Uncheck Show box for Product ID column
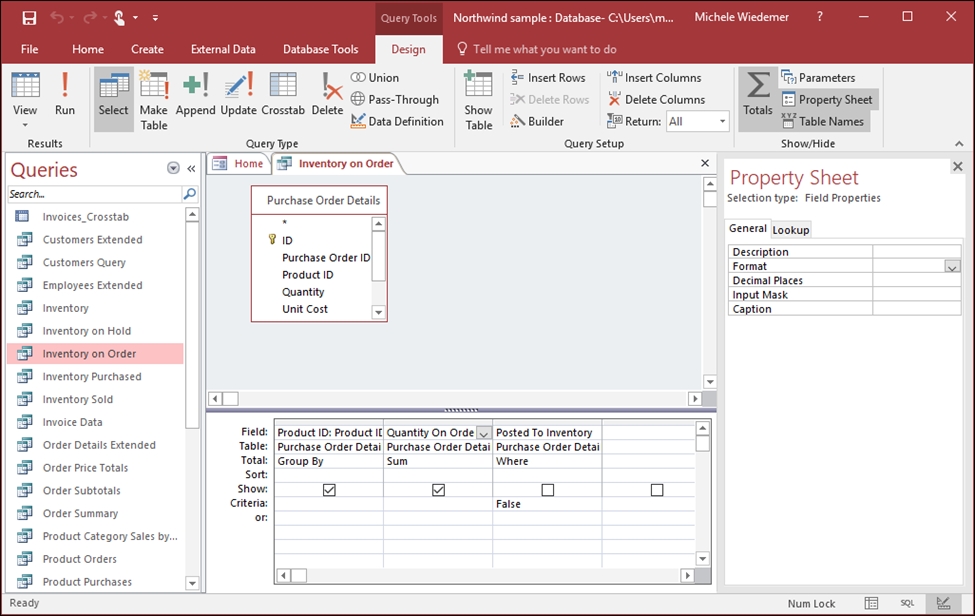The image size is (975, 616). [x=329, y=490]
